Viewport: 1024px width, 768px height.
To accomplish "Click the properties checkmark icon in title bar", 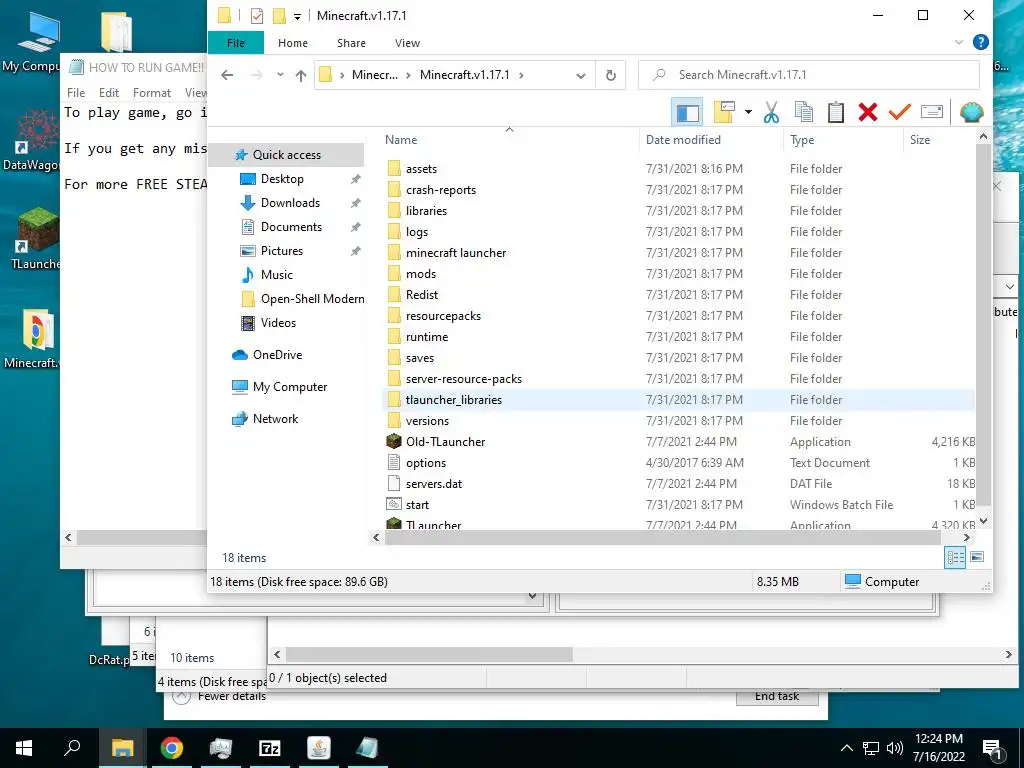I will 257,16.
